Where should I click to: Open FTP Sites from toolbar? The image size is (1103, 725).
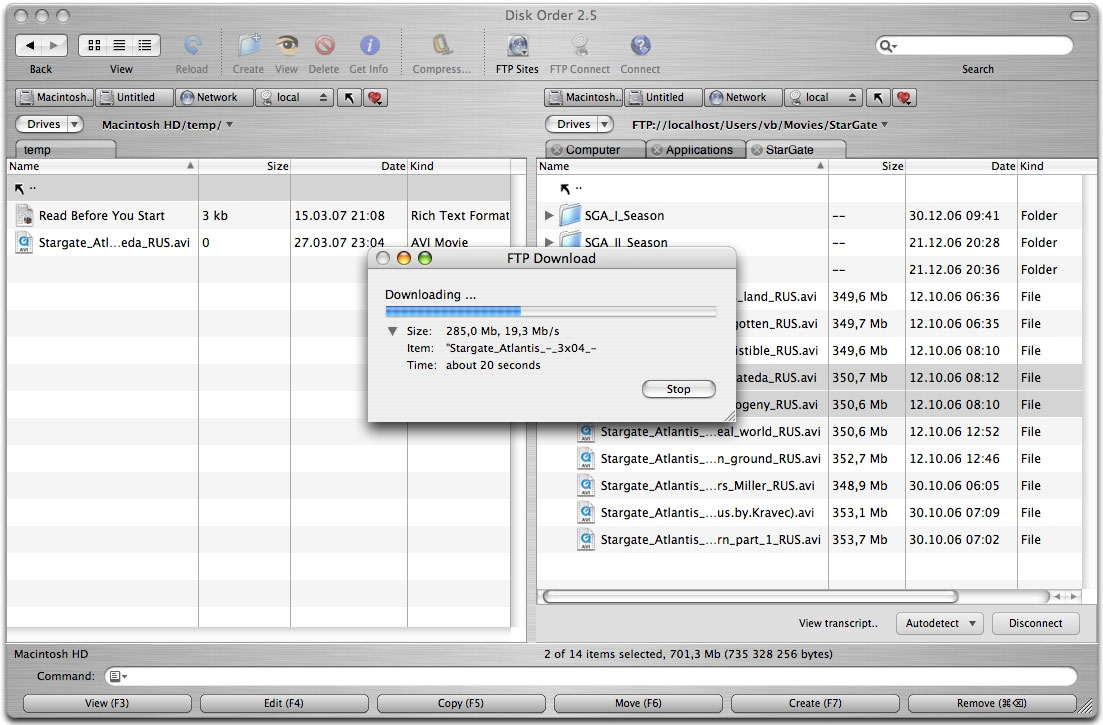[x=518, y=46]
